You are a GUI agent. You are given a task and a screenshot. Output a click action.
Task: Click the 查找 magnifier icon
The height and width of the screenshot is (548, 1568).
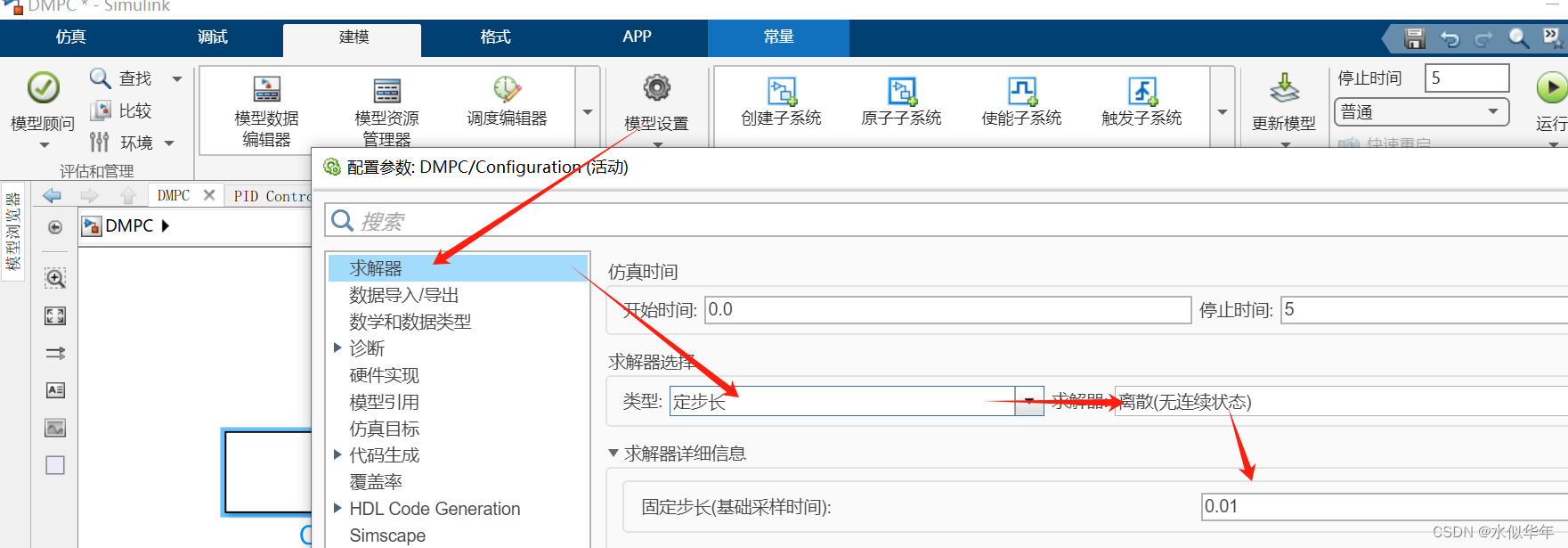(100, 78)
